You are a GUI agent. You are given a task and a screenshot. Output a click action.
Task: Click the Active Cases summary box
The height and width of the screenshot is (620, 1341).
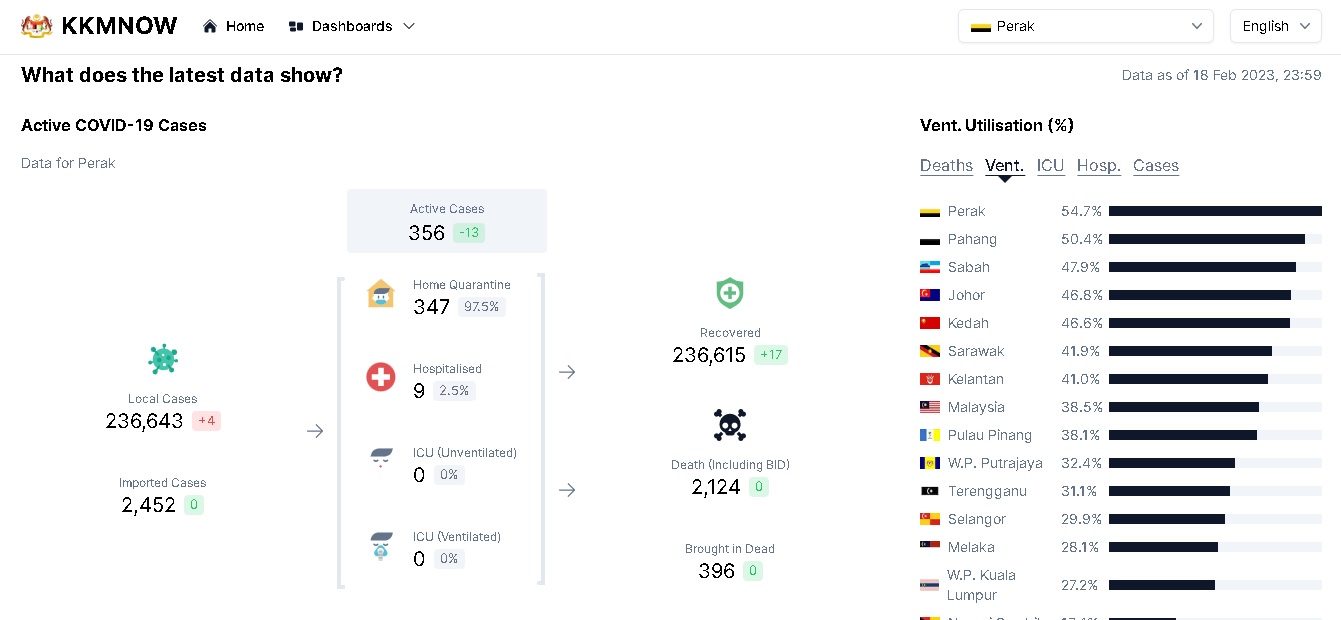[446, 221]
